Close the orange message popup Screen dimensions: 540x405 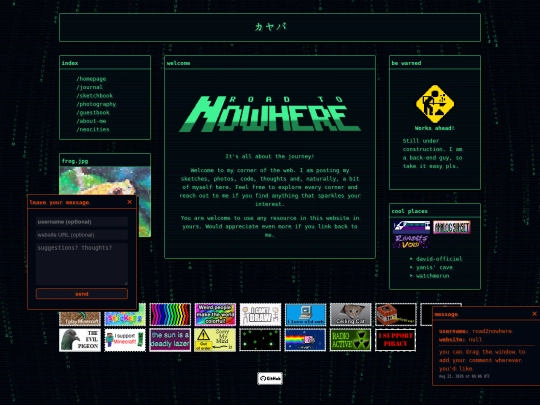[x=534, y=314]
